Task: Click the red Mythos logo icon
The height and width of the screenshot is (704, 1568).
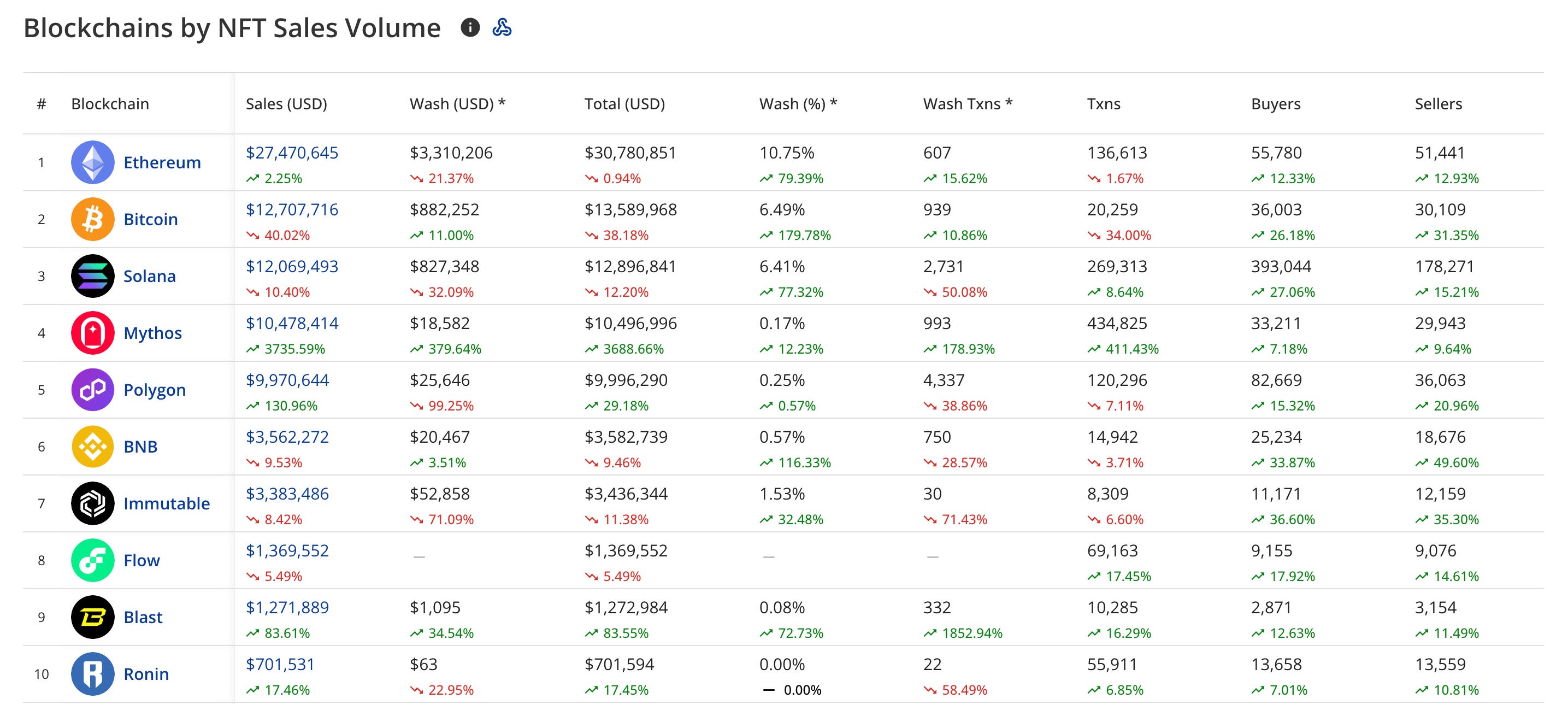Action: [92, 333]
